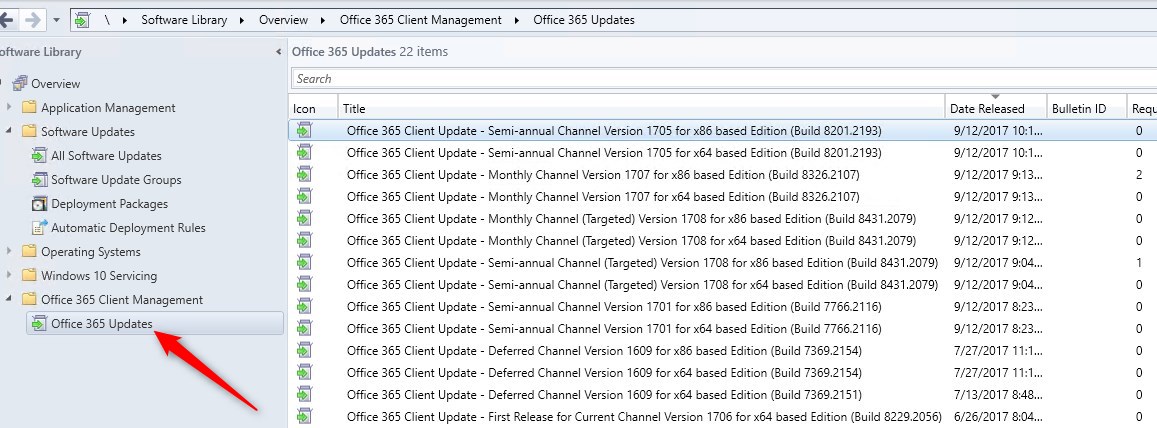
Task: Click the All Software Updates icon
Action: click(x=39, y=155)
